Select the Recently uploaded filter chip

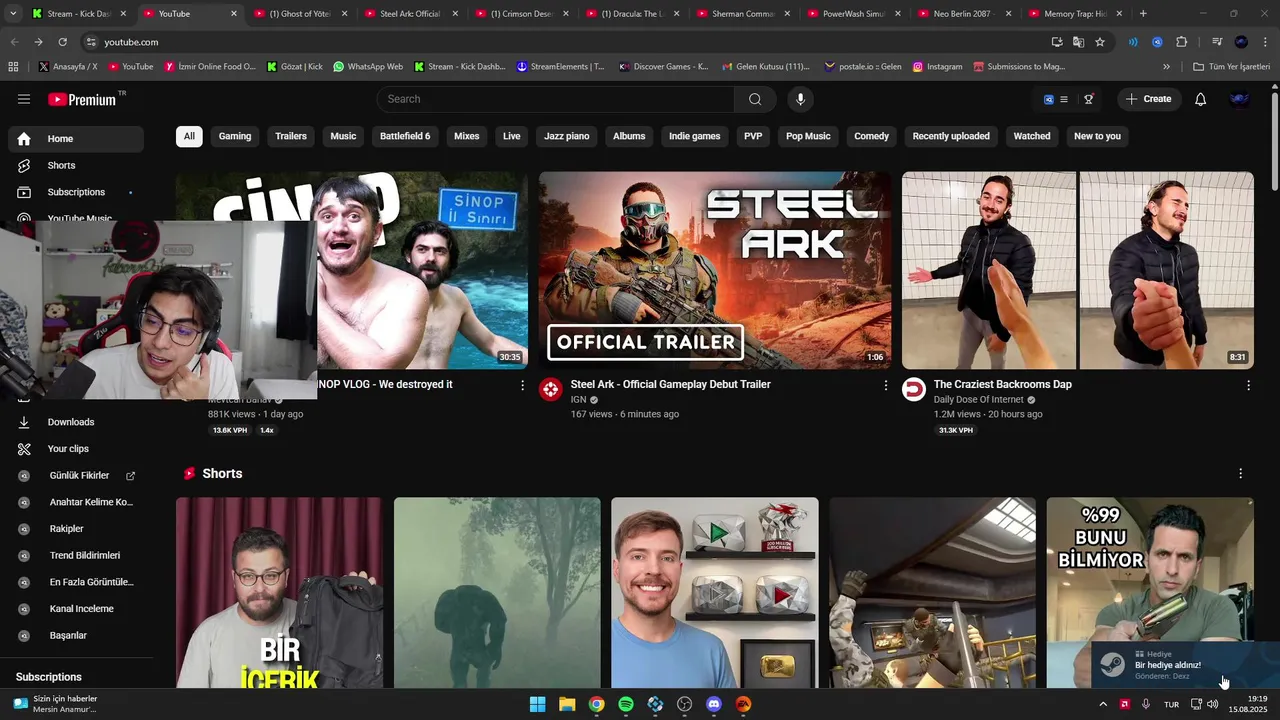(x=951, y=136)
